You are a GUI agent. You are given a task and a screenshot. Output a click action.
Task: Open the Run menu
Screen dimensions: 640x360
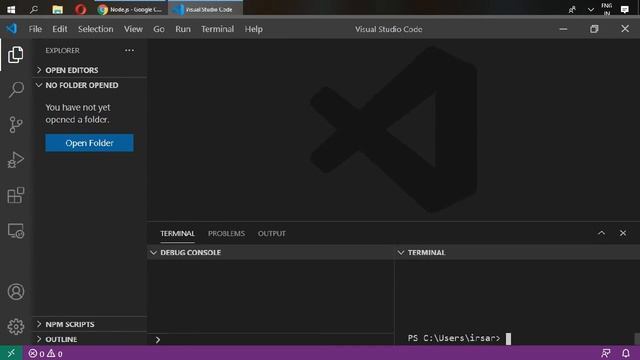[x=183, y=29]
